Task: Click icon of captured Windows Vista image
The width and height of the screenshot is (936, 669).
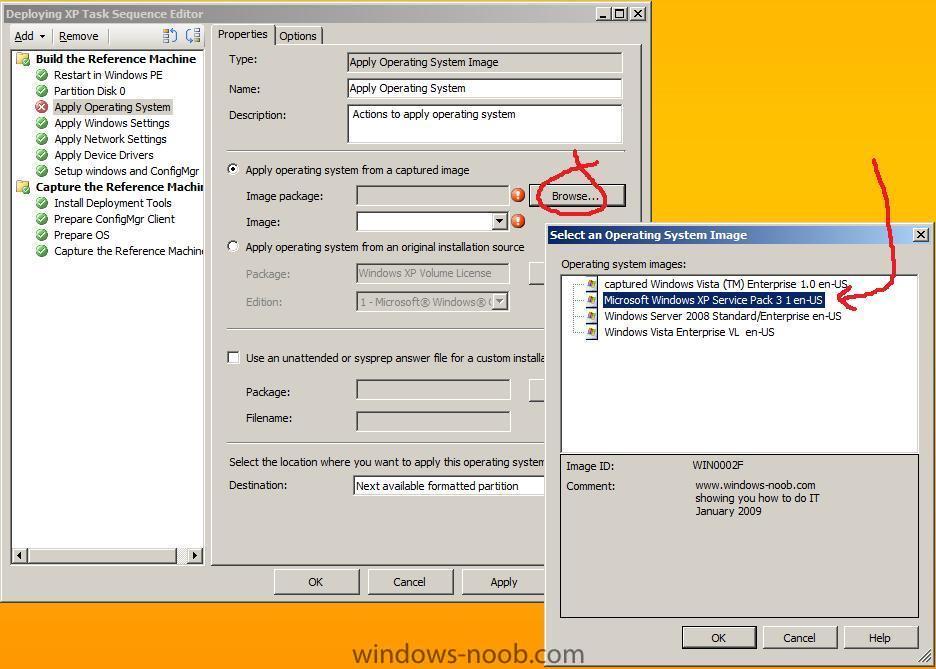Action: click(591, 284)
